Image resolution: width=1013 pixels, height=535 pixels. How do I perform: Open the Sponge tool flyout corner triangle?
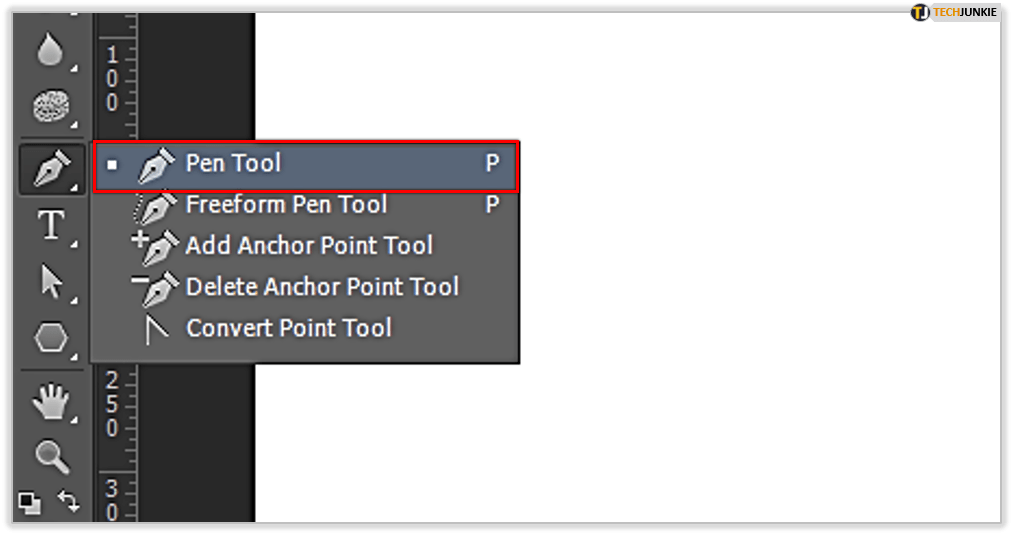tap(74, 125)
